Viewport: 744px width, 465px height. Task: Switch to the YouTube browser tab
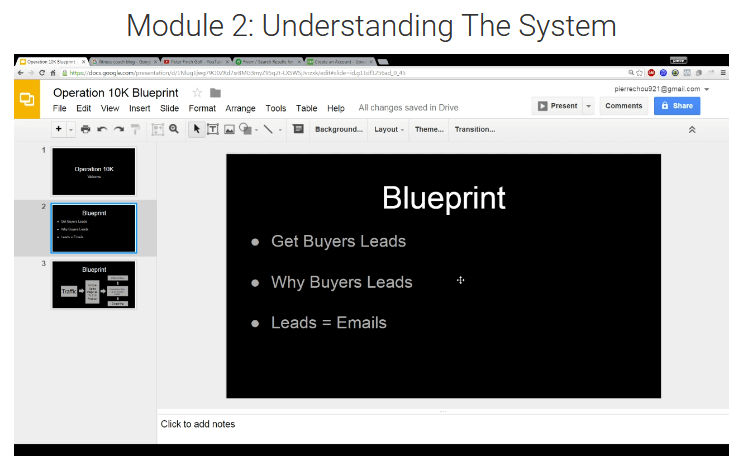coord(195,62)
